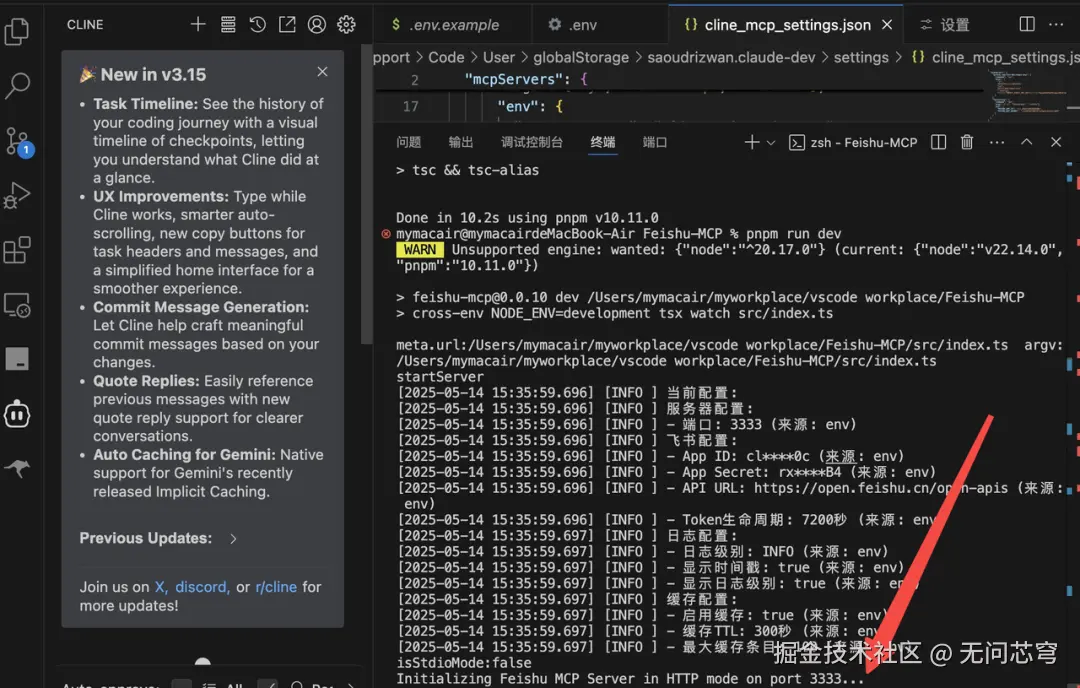
Task: Open the 问题 panel tab
Action: (x=408, y=142)
